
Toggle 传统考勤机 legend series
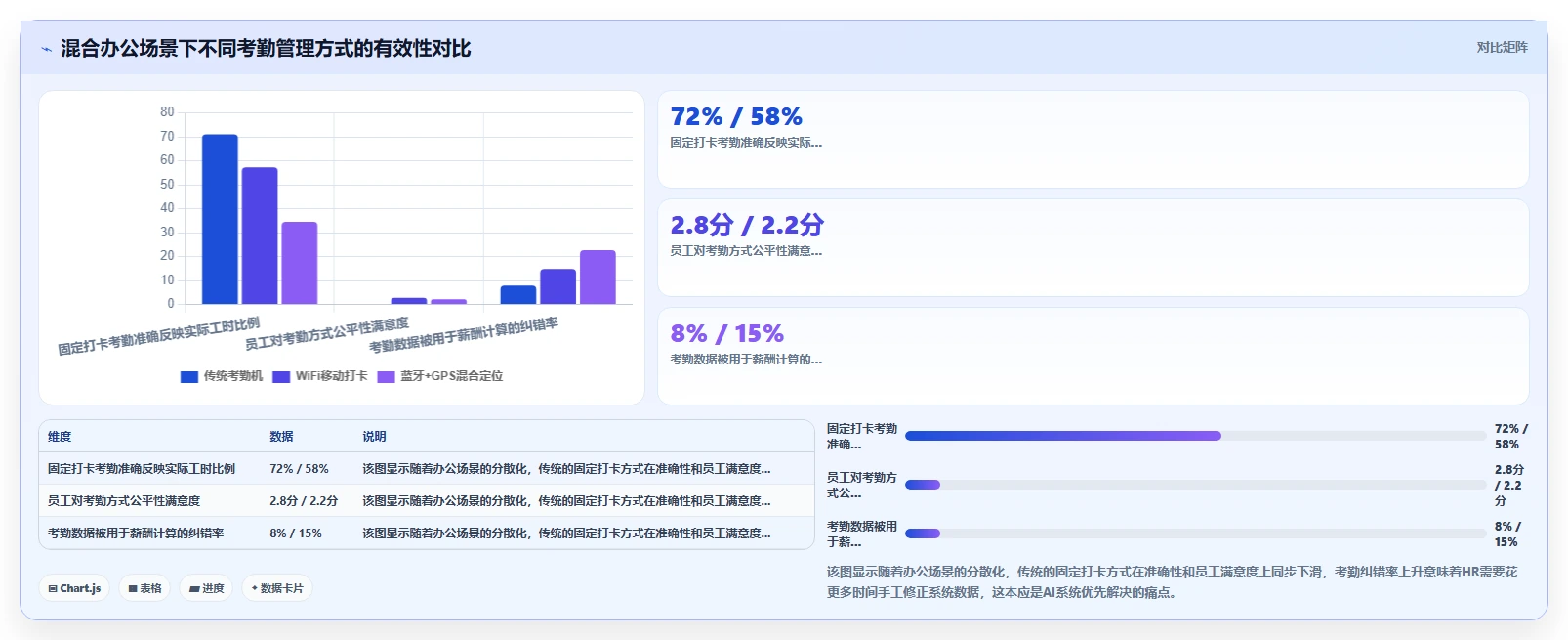coord(222,376)
